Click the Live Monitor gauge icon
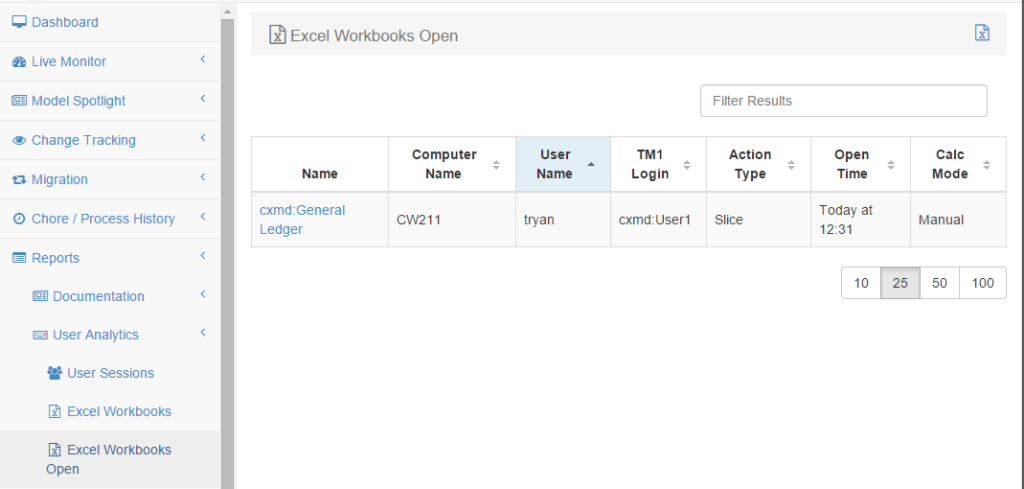The width and height of the screenshot is (1024, 489). tap(19, 62)
